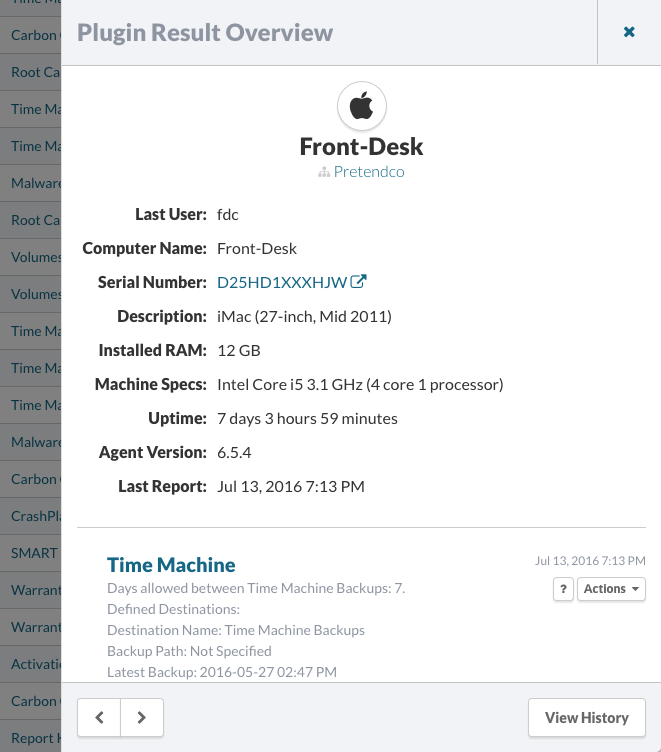Image resolution: width=661 pixels, height=752 pixels.
Task: Click the Installed RAM value 12 GB
Action: 239,351
